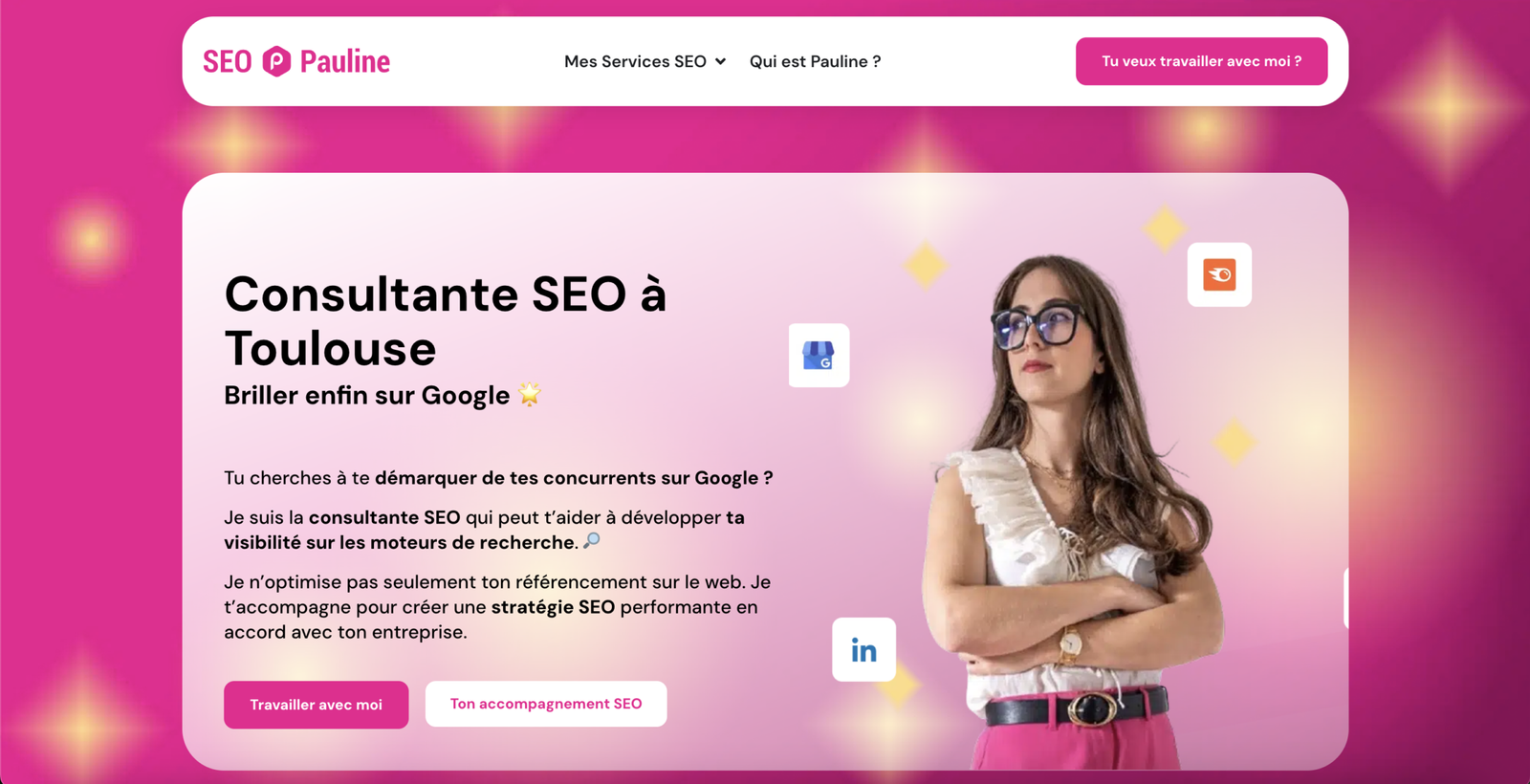Click the orange Semrush icon tile
The width and height of the screenshot is (1530, 784).
1219,274
